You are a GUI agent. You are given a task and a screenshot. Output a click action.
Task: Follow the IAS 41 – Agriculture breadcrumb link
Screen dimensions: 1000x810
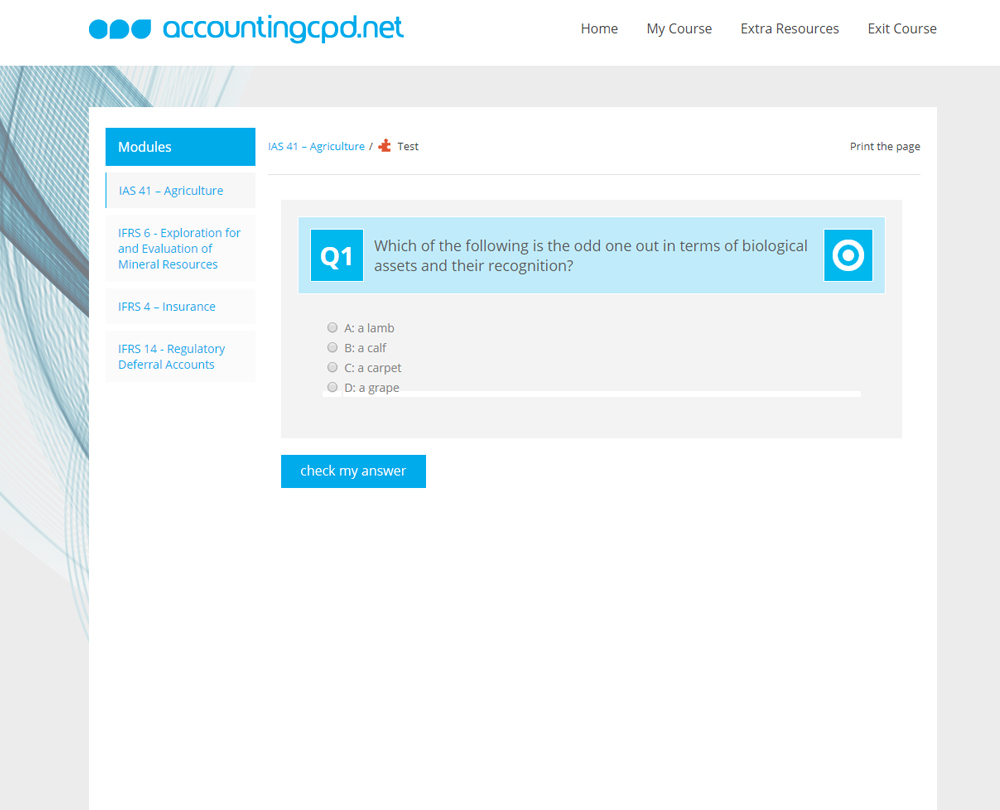point(316,147)
